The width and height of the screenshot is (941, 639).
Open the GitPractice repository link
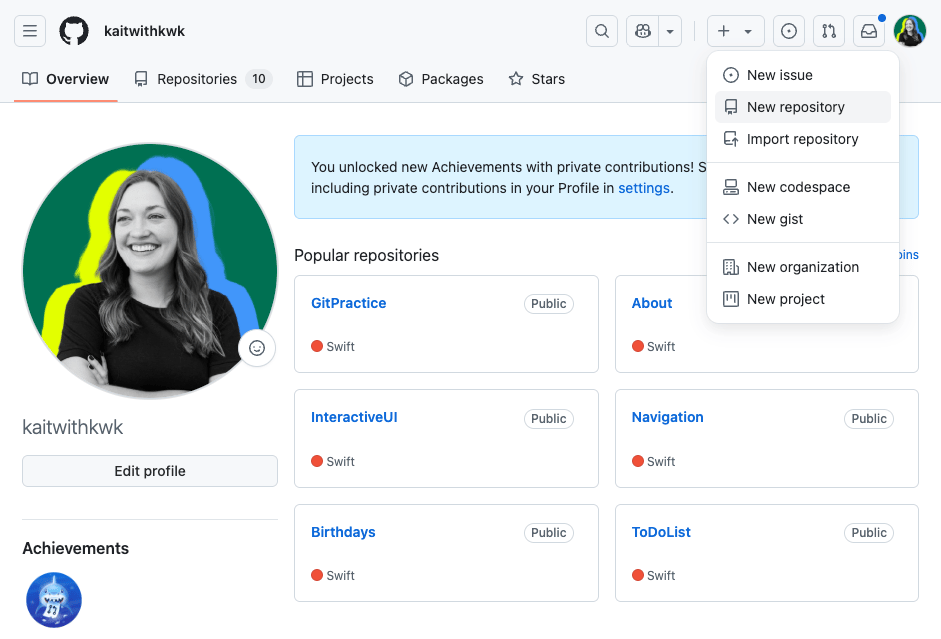click(x=348, y=303)
